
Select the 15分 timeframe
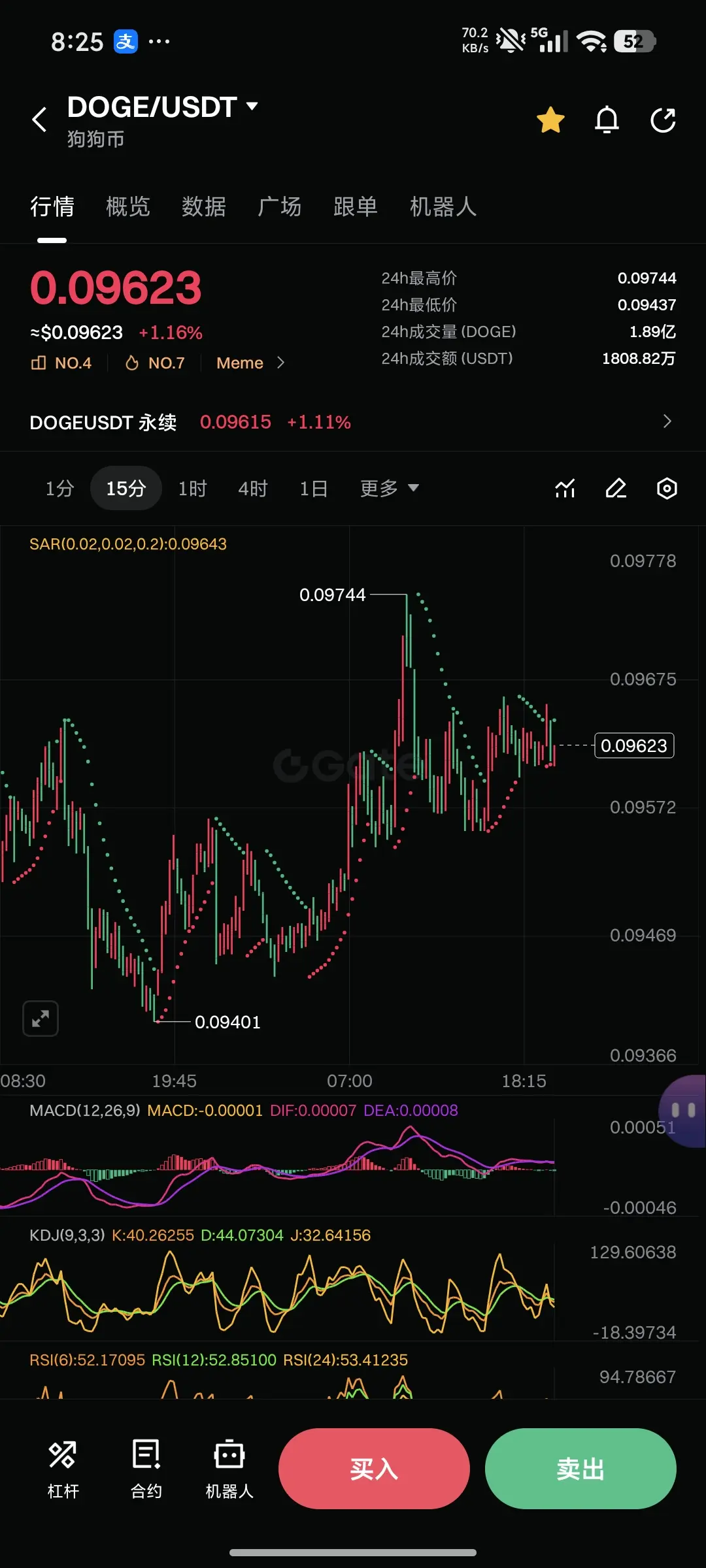click(x=126, y=489)
